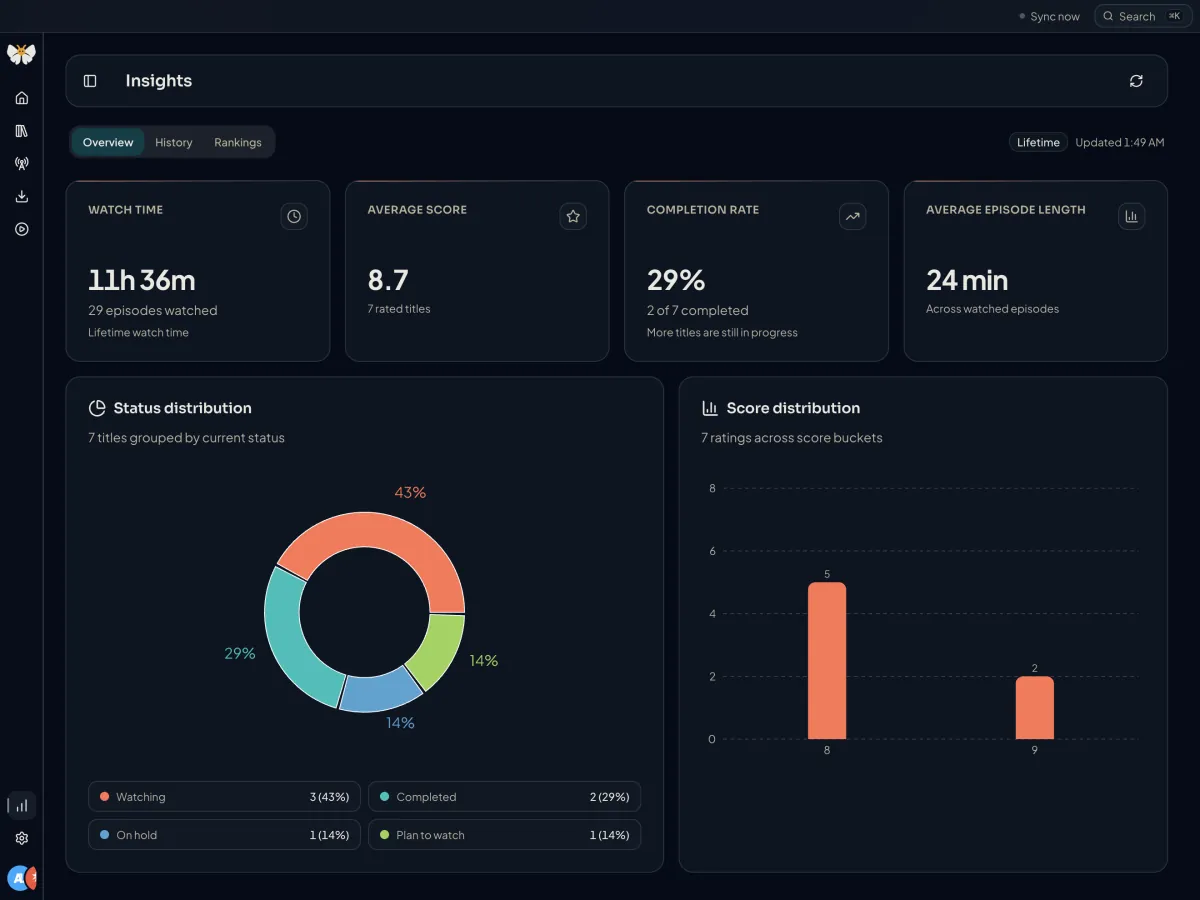The height and width of the screenshot is (900, 1200).
Task: Select the On hold legend row
Action: click(224, 835)
